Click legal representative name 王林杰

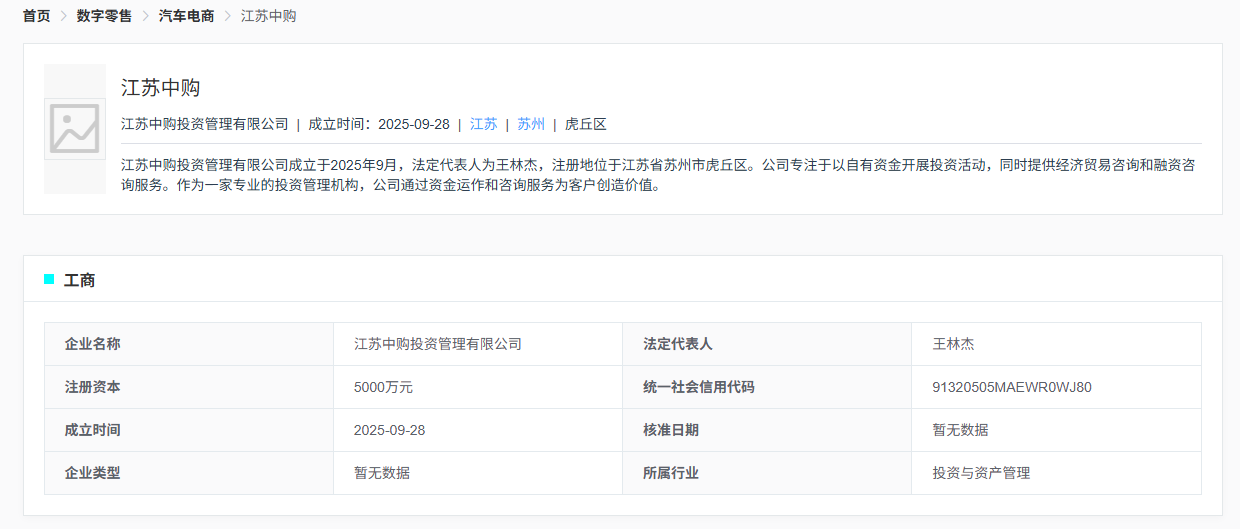953,344
